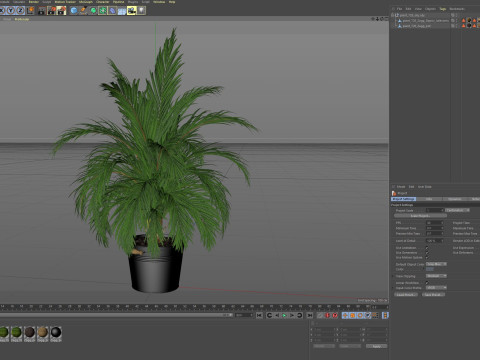Image resolution: width=480 pixels, height=360 pixels.
Task: Open Mode menu in Attribute Manager
Action: (401, 187)
